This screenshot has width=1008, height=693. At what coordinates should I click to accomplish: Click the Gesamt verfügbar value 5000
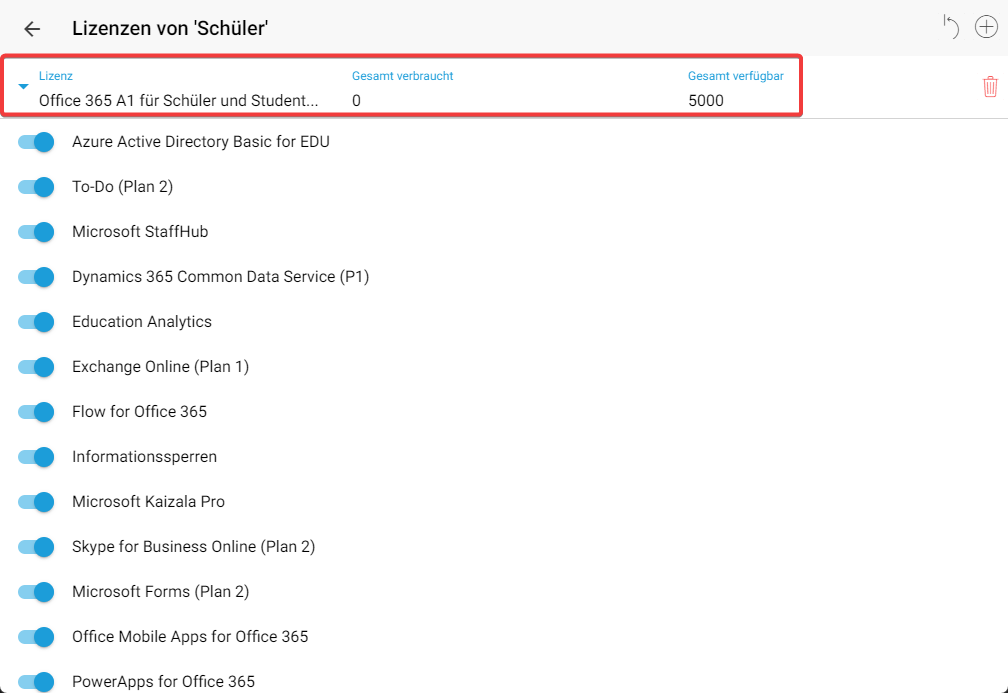click(x=706, y=100)
